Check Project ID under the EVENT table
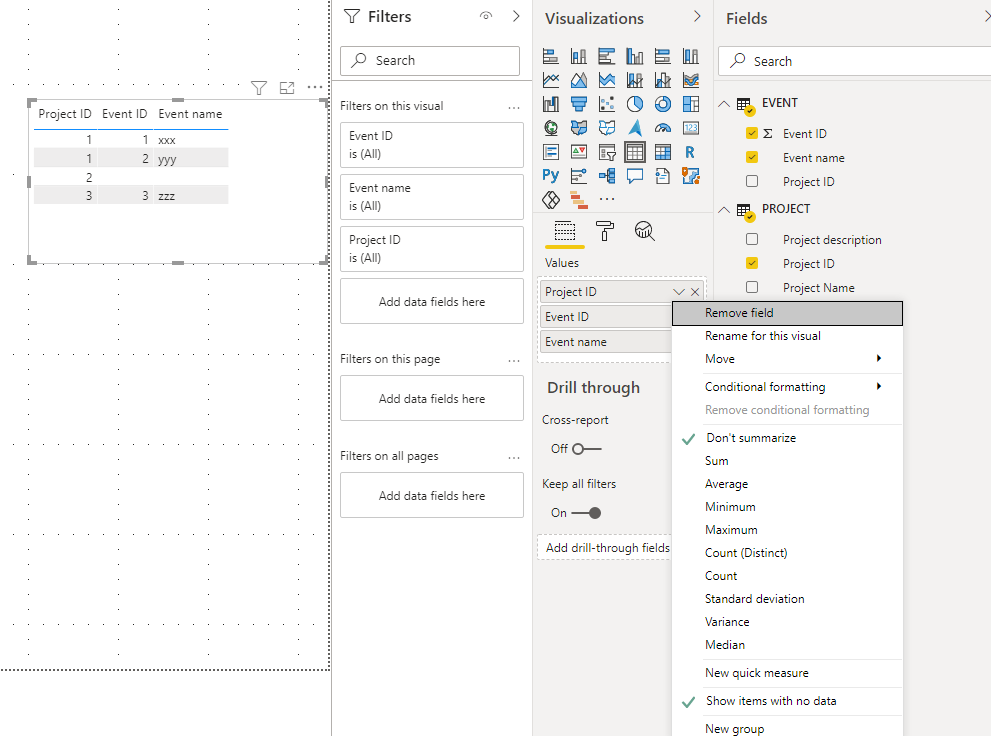The height and width of the screenshot is (736, 991). coord(751,181)
